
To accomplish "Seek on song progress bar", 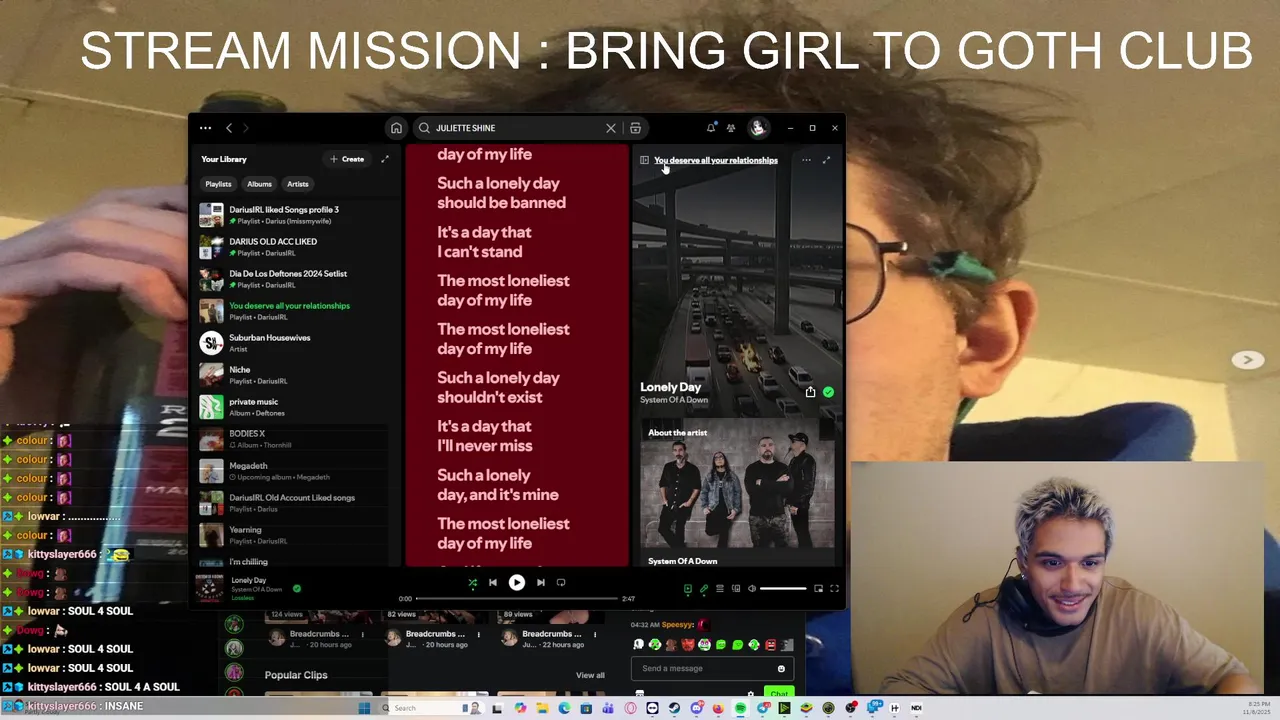I will pos(516,599).
